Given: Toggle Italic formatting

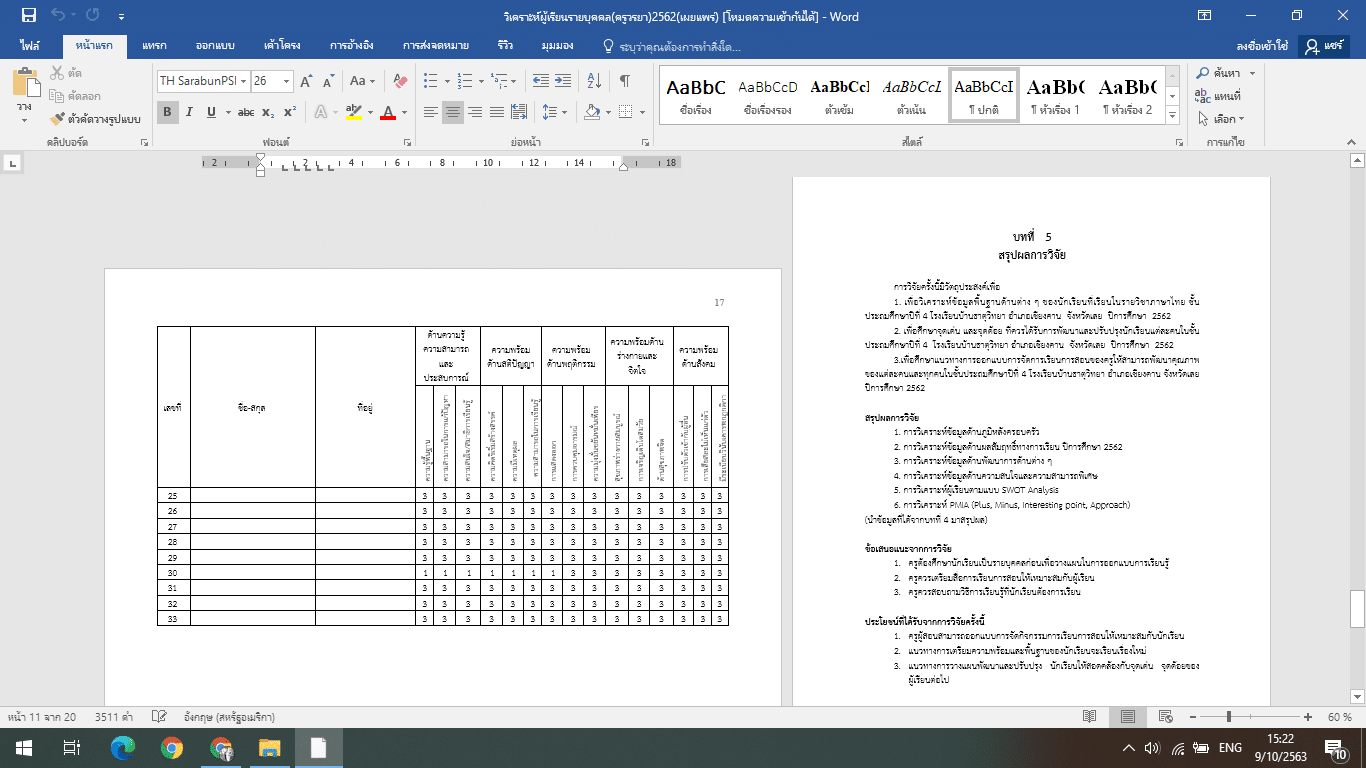Looking at the screenshot, I should (x=189, y=112).
